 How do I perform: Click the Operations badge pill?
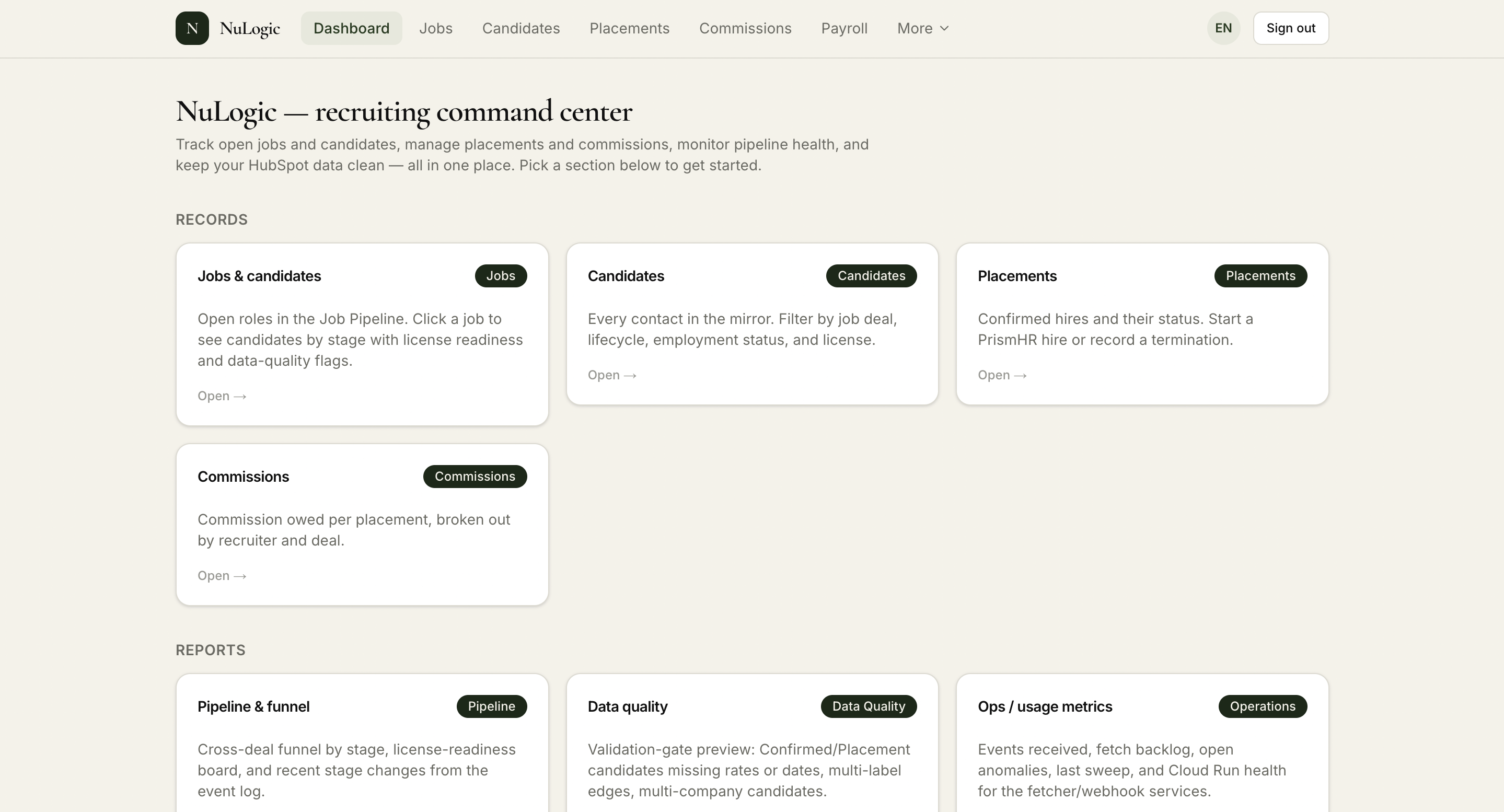pos(1263,706)
